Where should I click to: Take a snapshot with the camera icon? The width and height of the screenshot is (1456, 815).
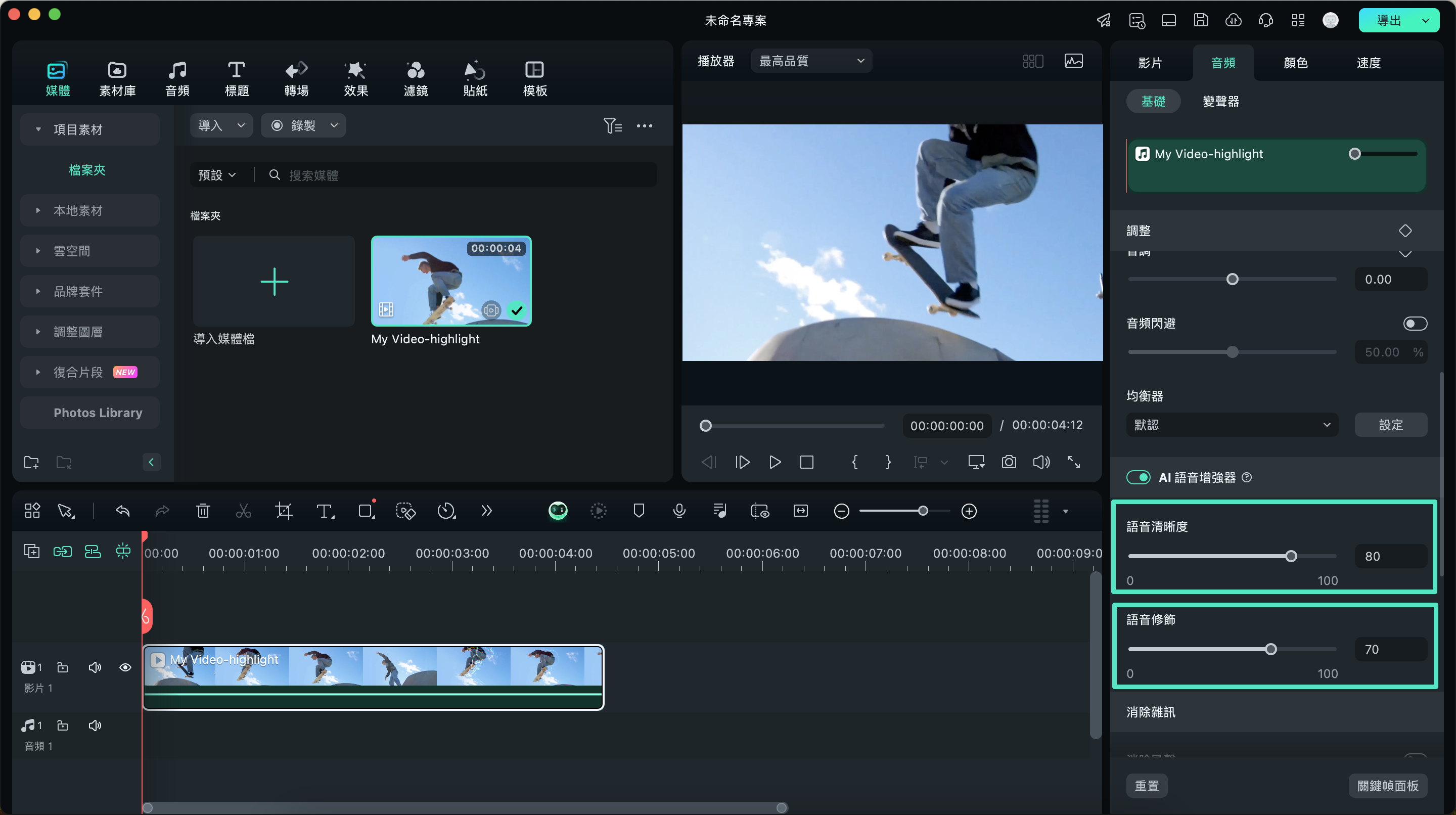(x=1009, y=462)
